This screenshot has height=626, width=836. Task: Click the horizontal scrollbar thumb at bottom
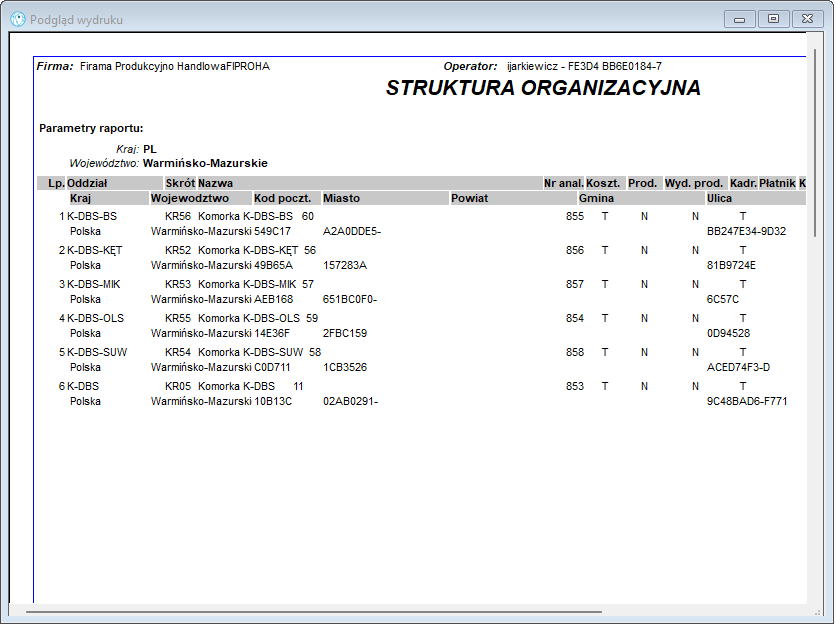pos(314,612)
